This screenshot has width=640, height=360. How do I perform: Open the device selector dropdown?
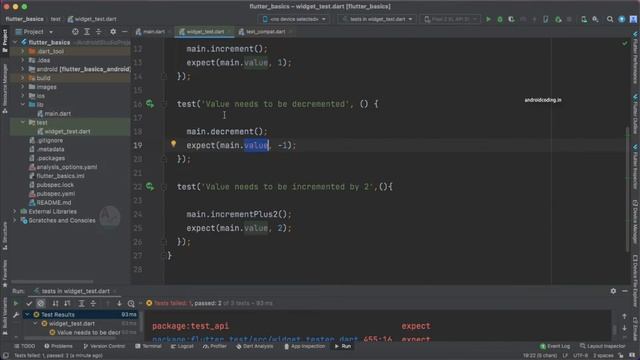294,19
